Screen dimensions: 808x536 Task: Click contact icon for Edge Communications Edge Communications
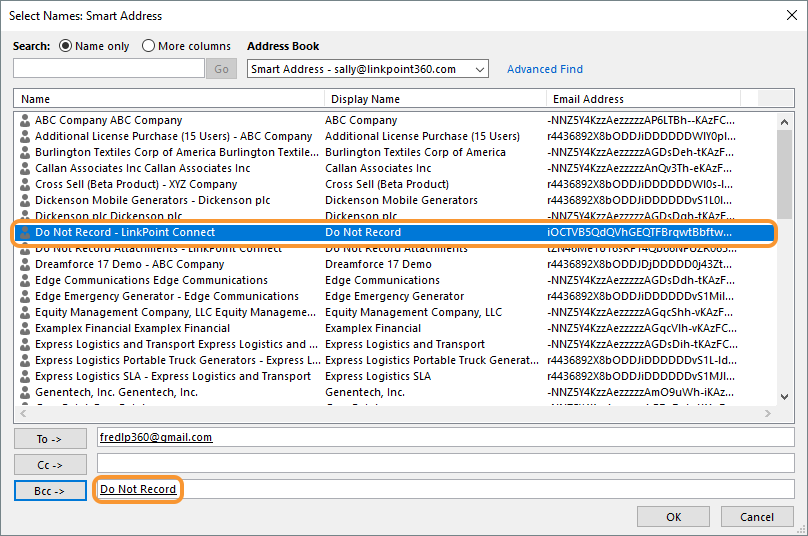pos(25,280)
